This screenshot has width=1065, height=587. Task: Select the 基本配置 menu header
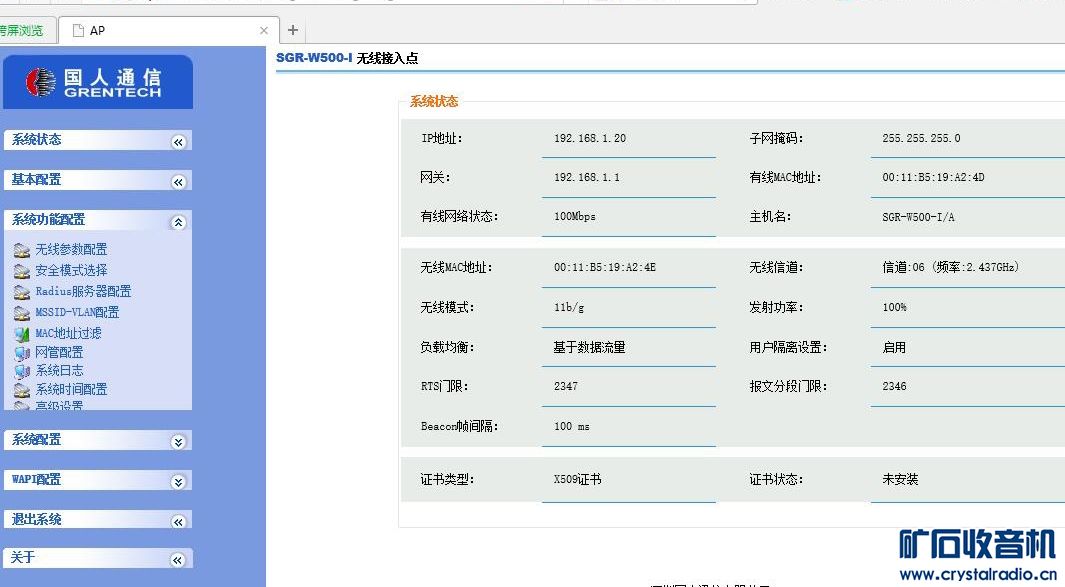point(98,180)
